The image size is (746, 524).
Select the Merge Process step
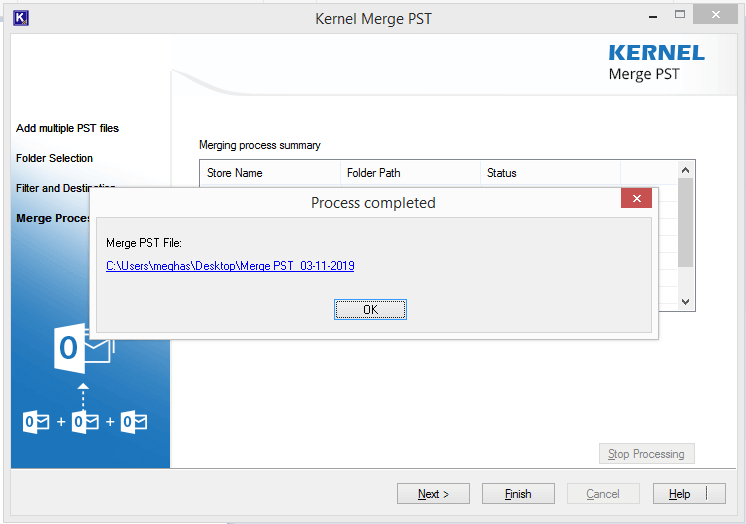53,218
